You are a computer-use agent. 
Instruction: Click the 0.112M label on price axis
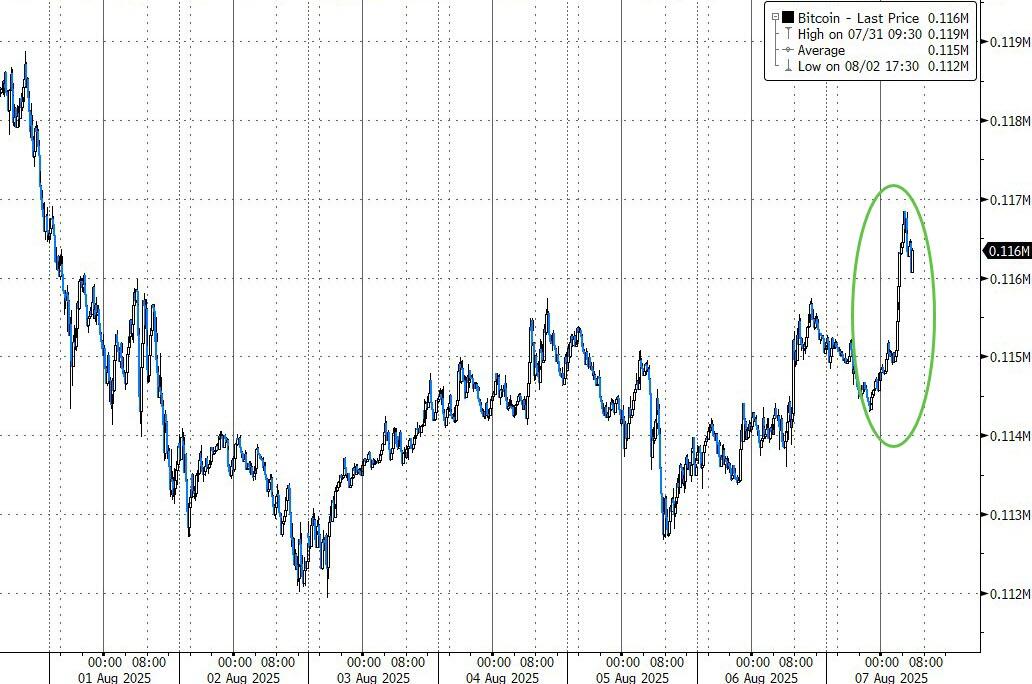1009,594
